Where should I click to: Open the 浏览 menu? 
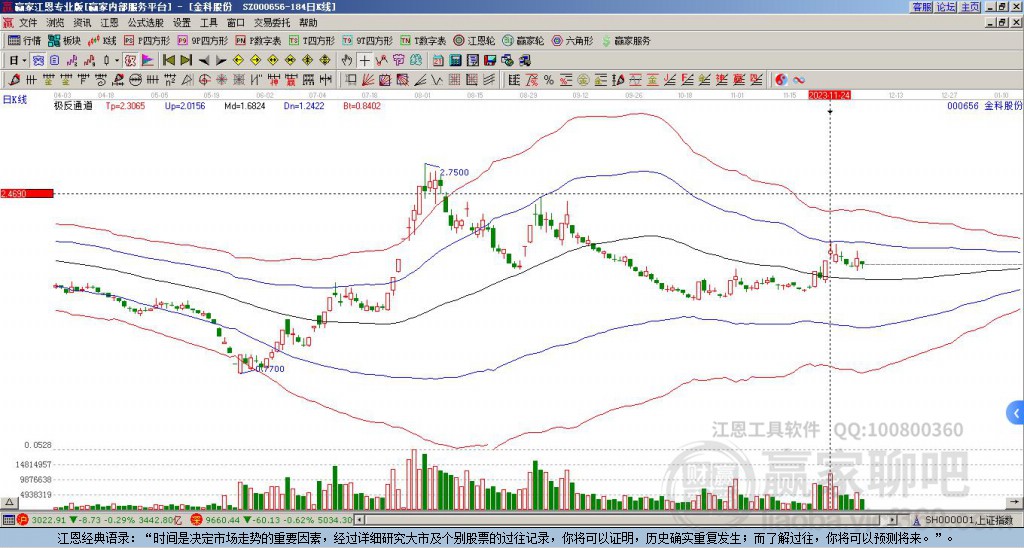click(56, 23)
